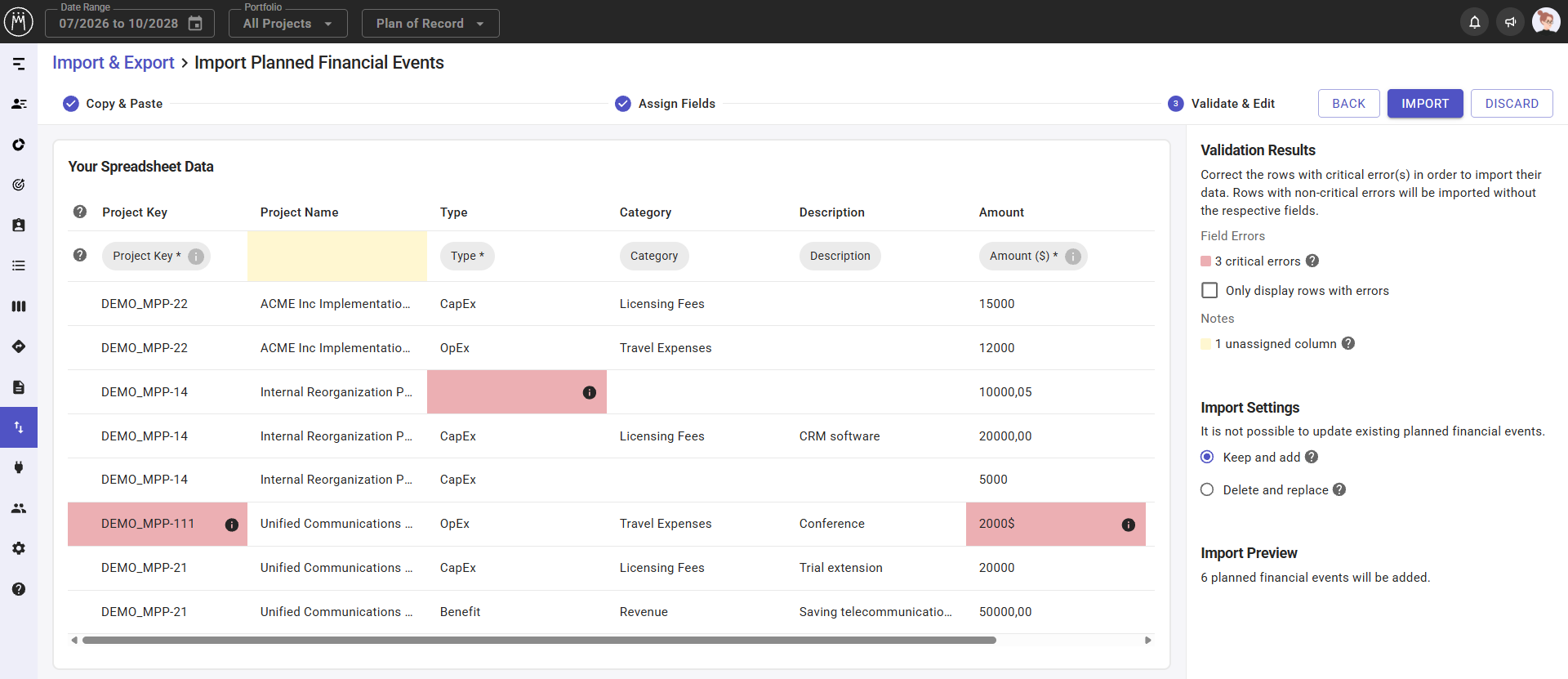Open the settings gear in sidebar
This screenshot has height=679, width=1568.
pyautogui.click(x=19, y=548)
